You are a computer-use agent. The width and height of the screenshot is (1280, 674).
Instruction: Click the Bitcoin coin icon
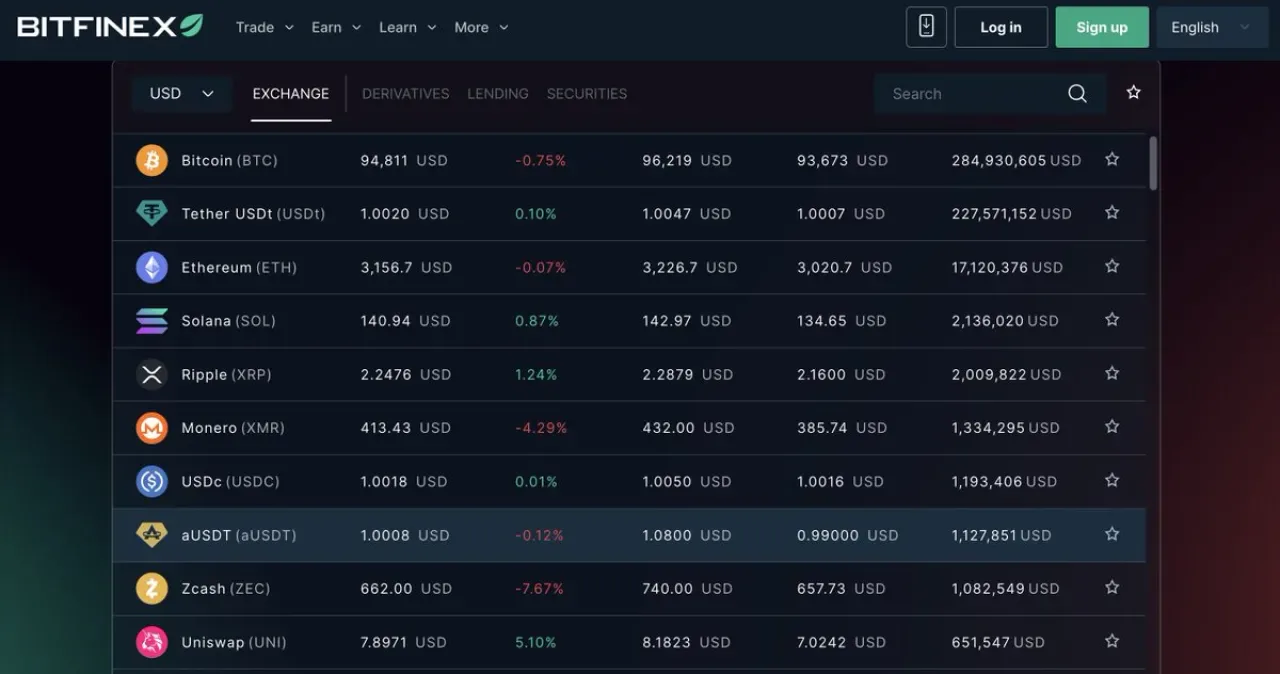click(x=152, y=160)
